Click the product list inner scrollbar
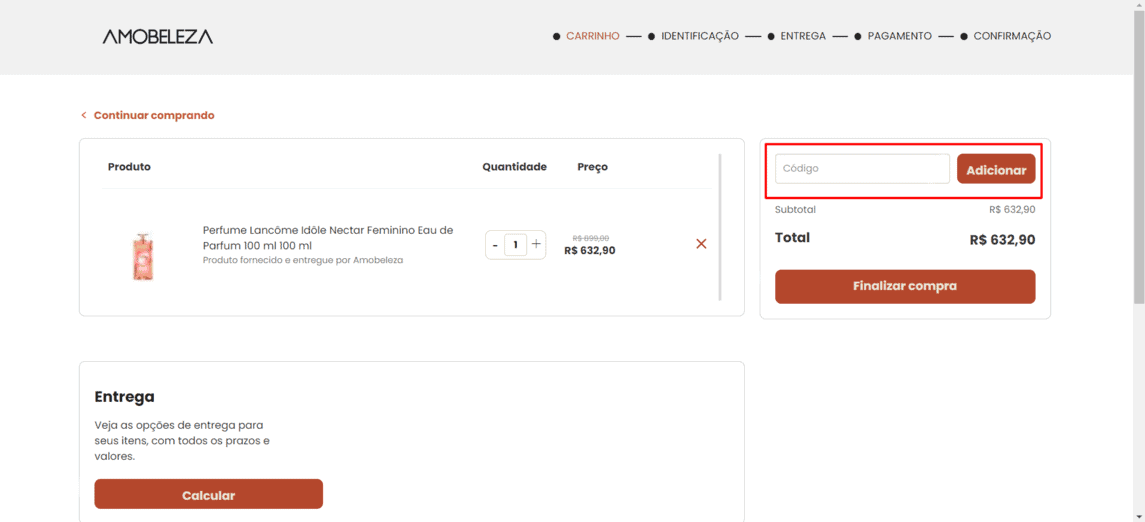 coord(720,226)
